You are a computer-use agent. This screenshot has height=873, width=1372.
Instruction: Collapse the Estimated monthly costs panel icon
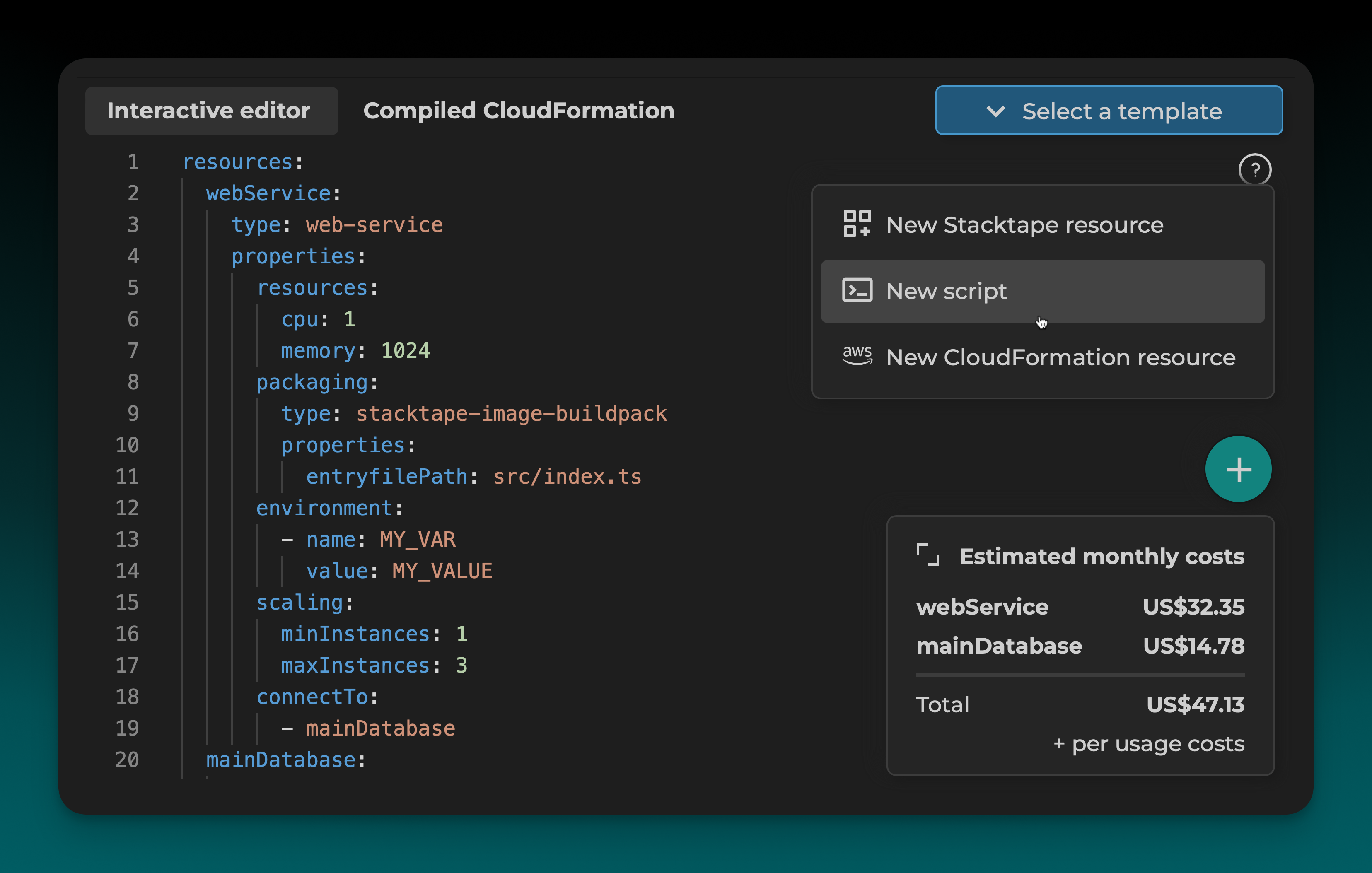(x=928, y=555)
